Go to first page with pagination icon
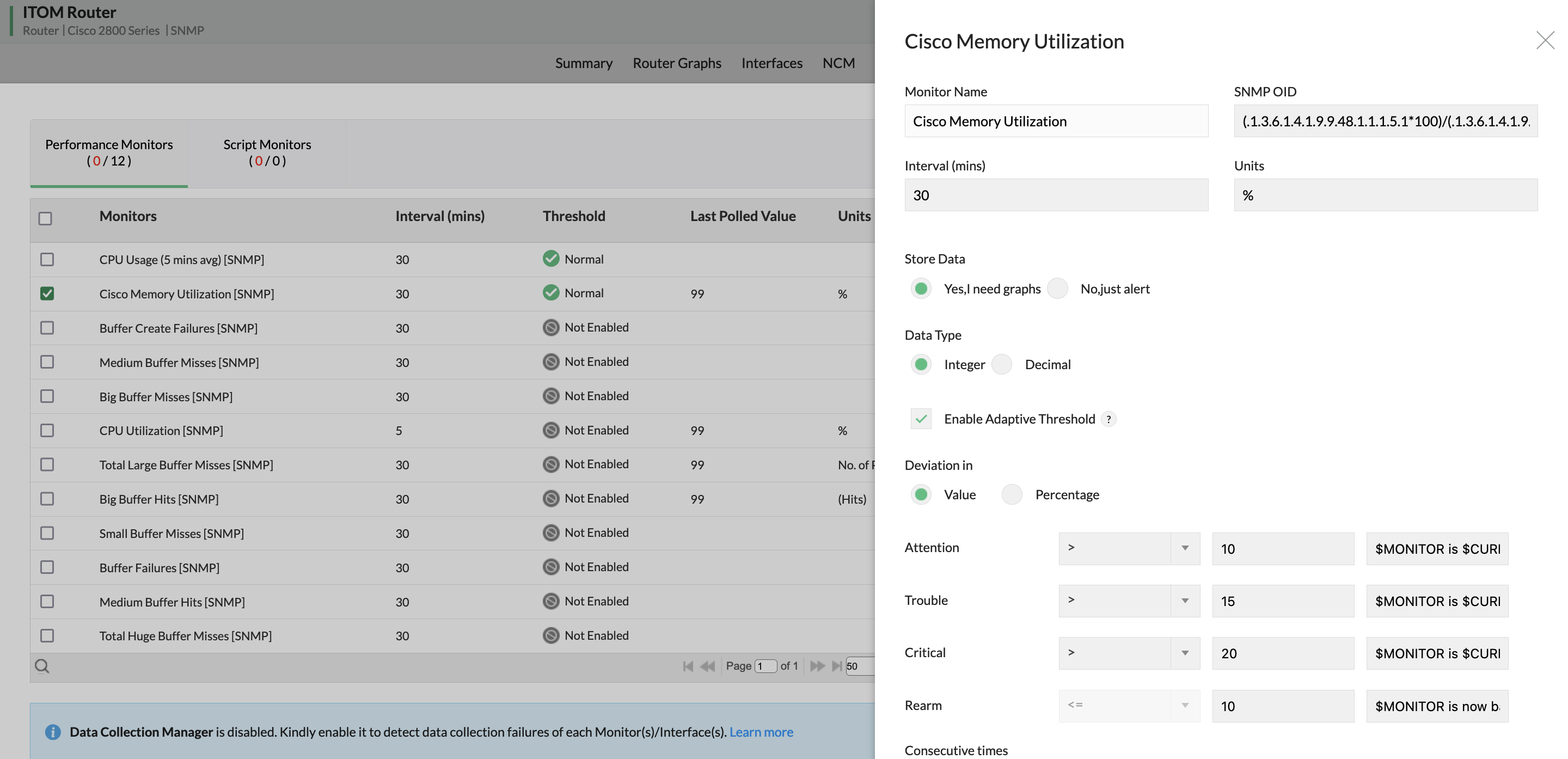The image size is (1568, 759). [688, 666]
